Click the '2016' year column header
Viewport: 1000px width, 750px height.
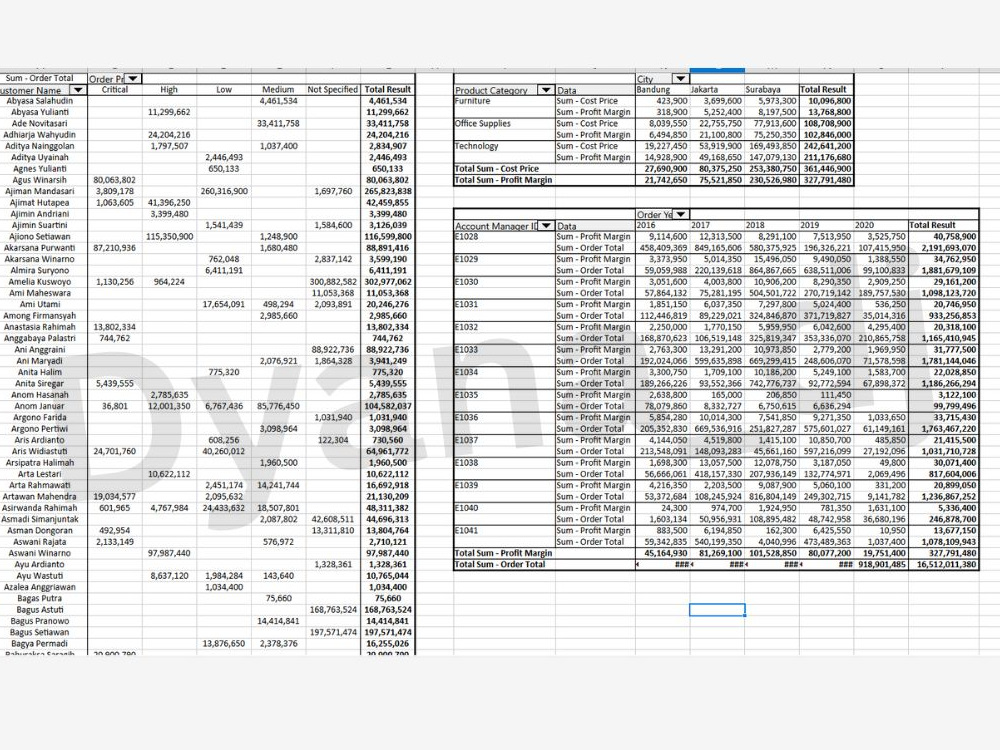pos(662,226)
